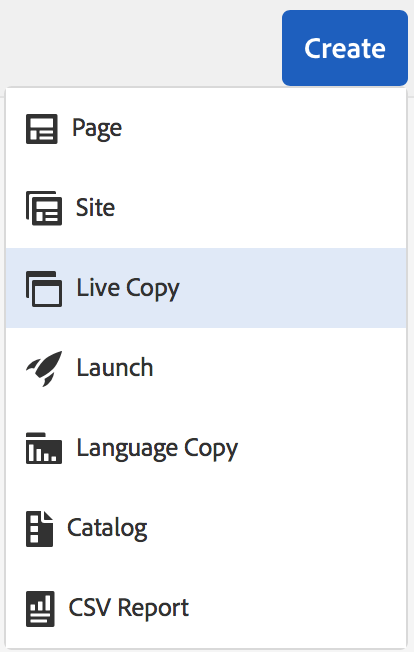
Task: Click the Language Copy icon
Action: (x=44, y=448)
